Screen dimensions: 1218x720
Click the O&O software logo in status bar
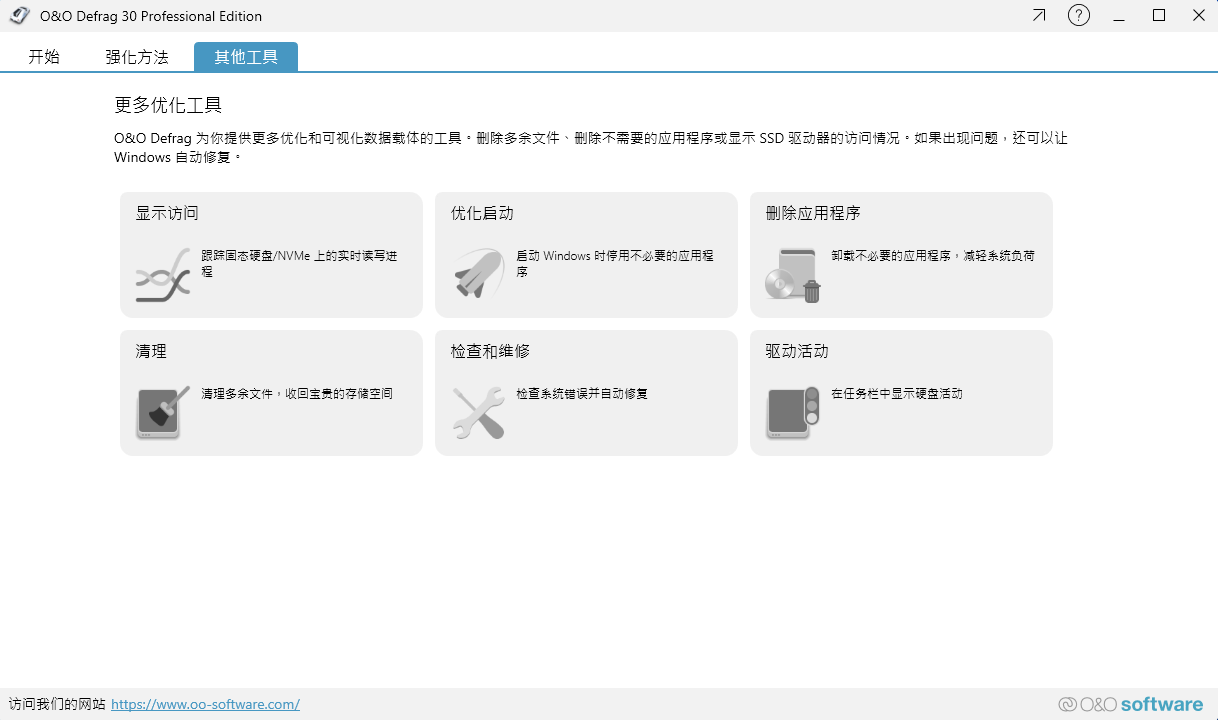click(x=1130, y=704)
